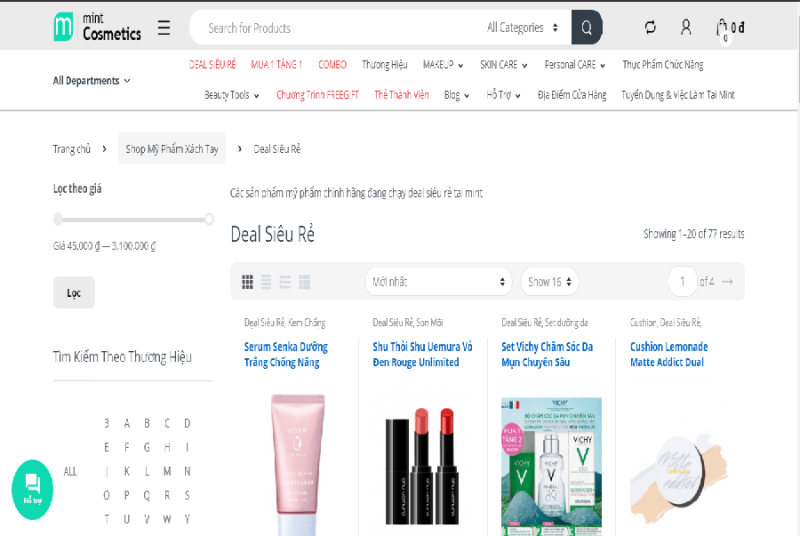The height and width of the screenshot is (536, 800).
Task: Open Thương Hiệu menu item
Action: (x=385, y=65)
